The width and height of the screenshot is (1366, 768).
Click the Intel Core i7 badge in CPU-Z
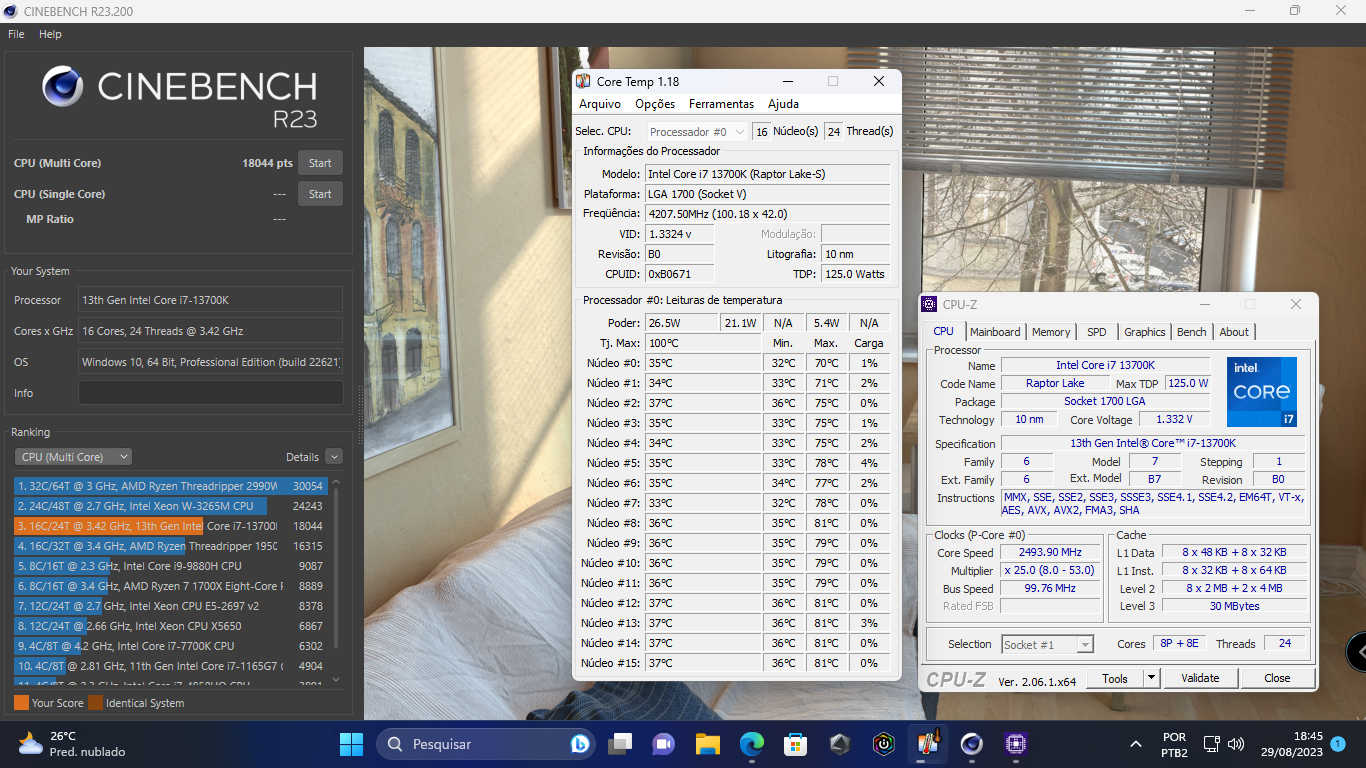pyautogui.click(x=1262, y=392)
